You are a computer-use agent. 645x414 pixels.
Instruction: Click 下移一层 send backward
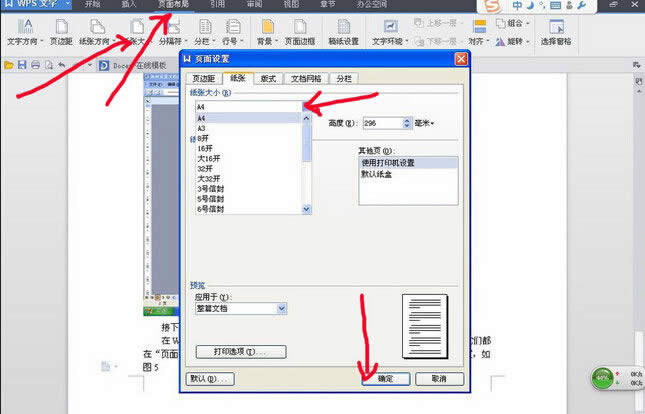pos(439,41)
